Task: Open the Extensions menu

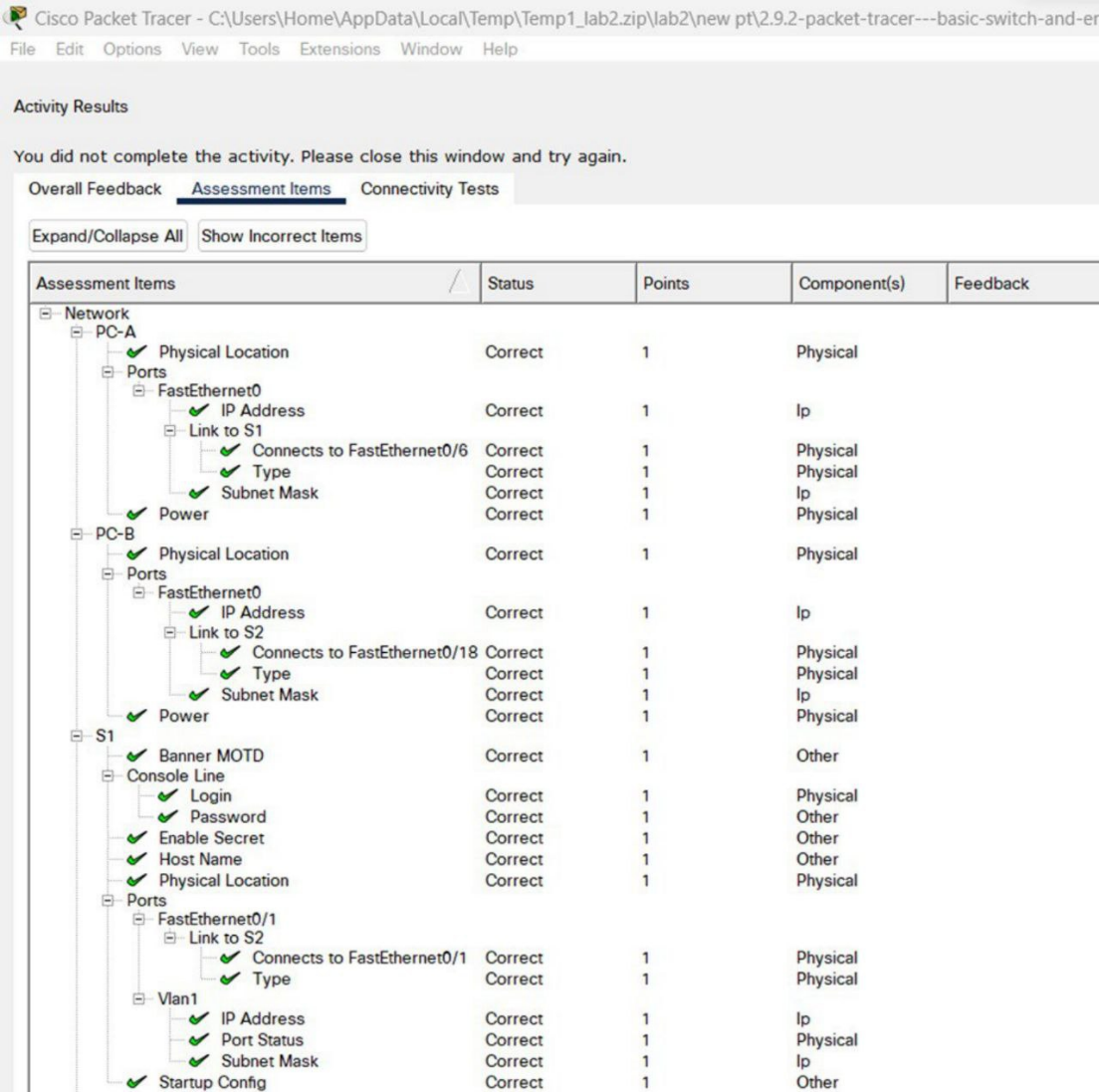Action: pos(339,49)
